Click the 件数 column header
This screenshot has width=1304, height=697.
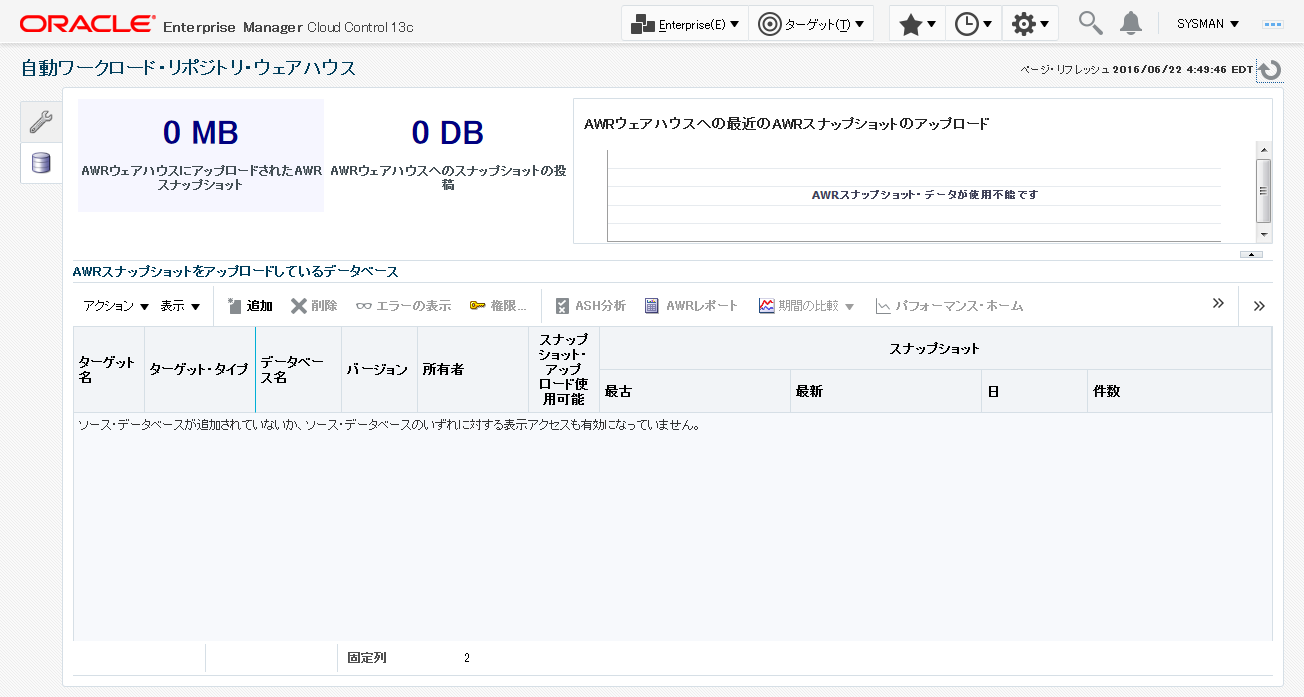click(x=1180, y=391)
